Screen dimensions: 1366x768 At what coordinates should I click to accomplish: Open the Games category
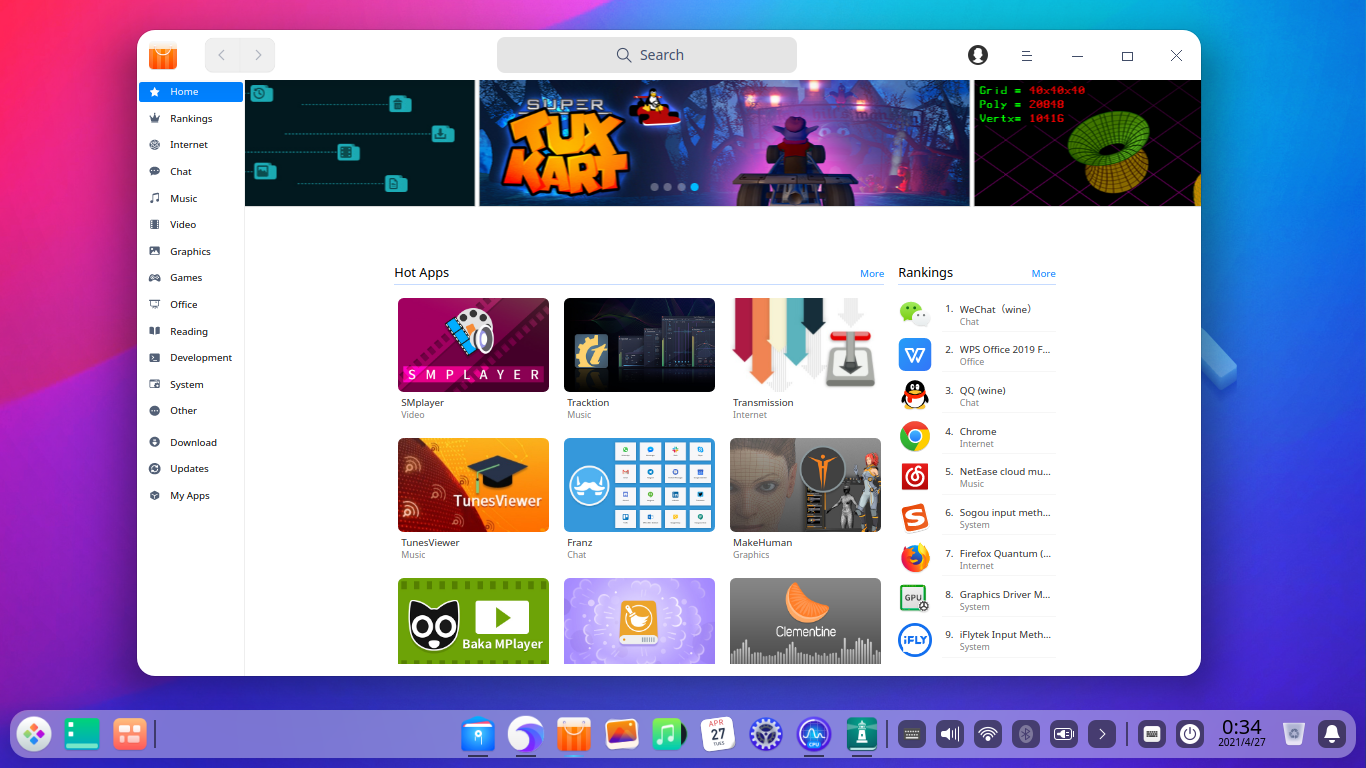tap(191, 278)
